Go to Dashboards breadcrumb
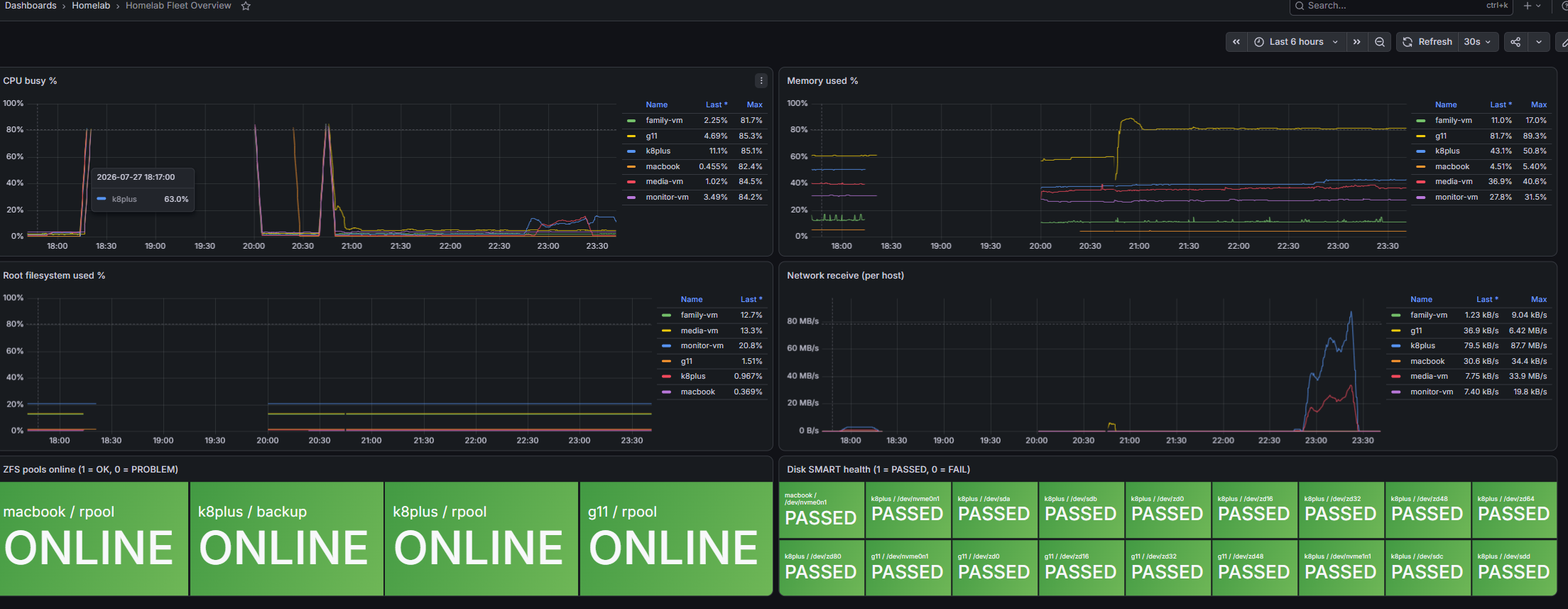 pos(31,6)
